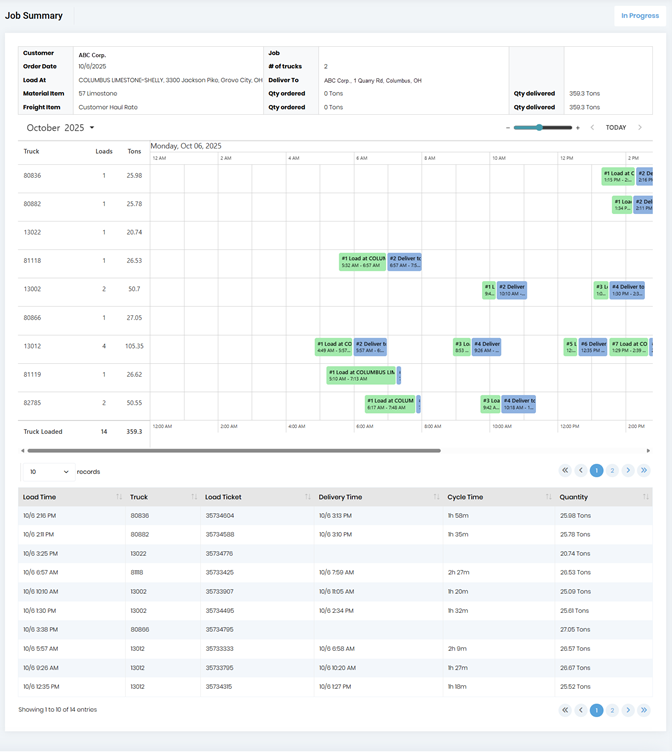Jump to first page in top pagination

pos(565,470)
